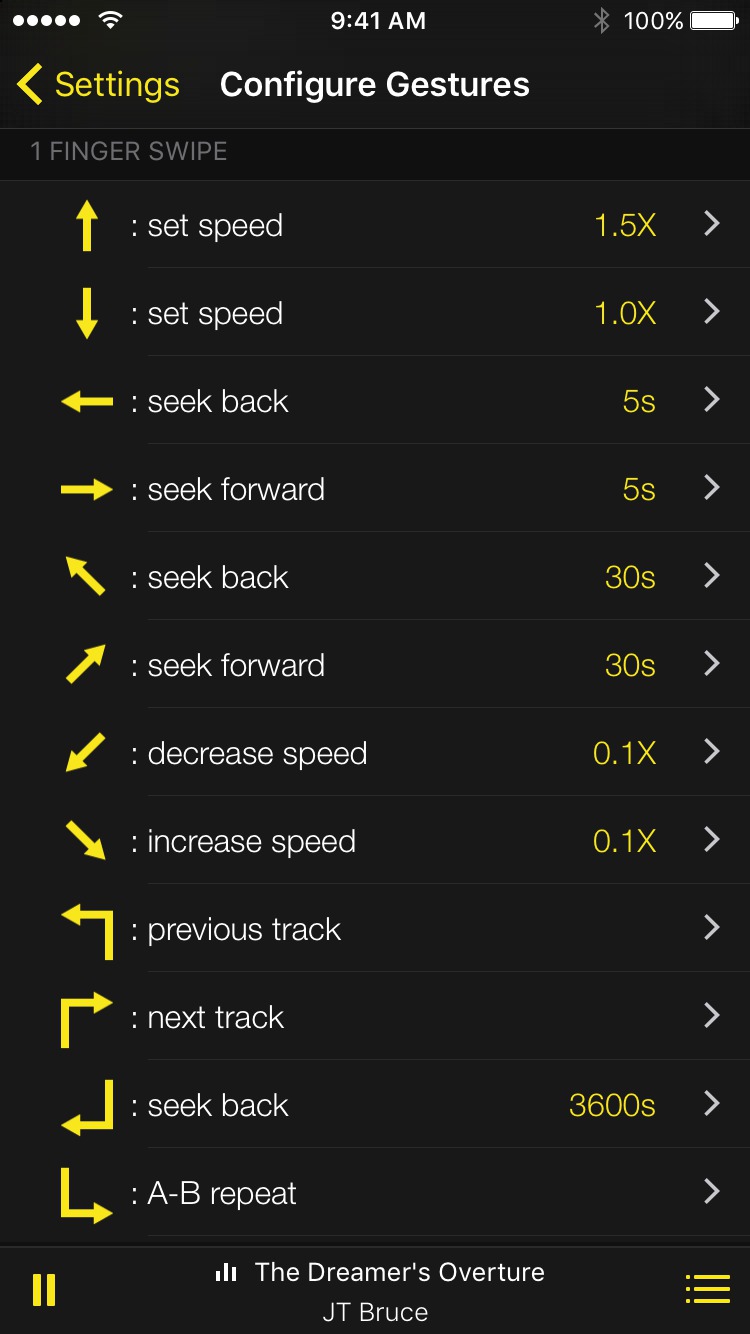Tap the down-right diagonal arrow icon

(x=86, y=841)
